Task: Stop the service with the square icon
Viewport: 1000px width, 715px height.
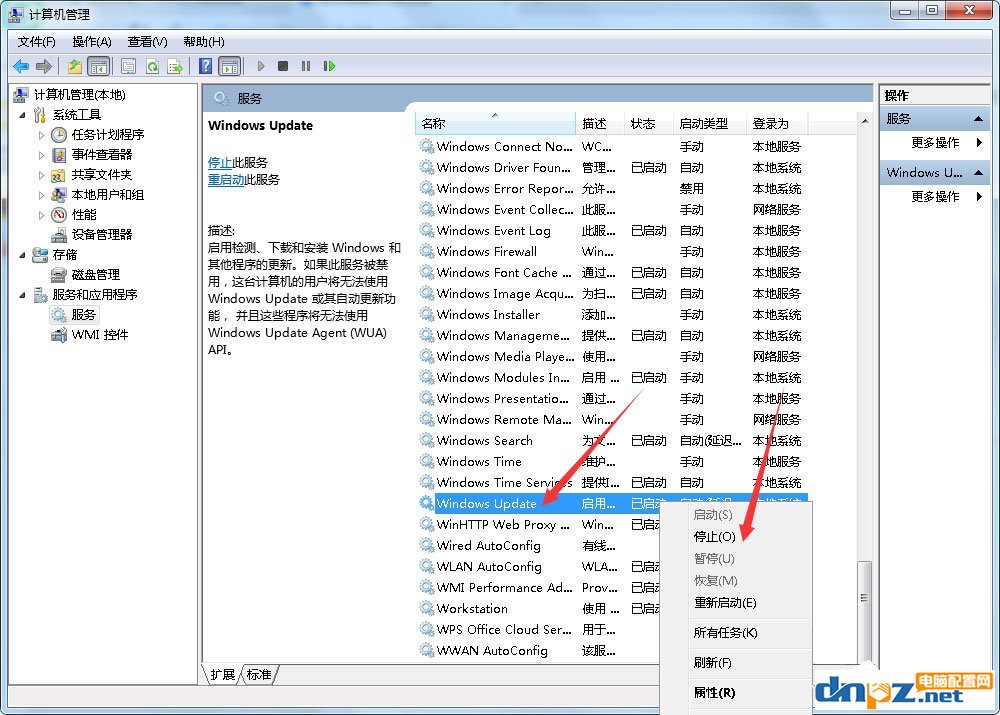Action: [x=283, y=66]
